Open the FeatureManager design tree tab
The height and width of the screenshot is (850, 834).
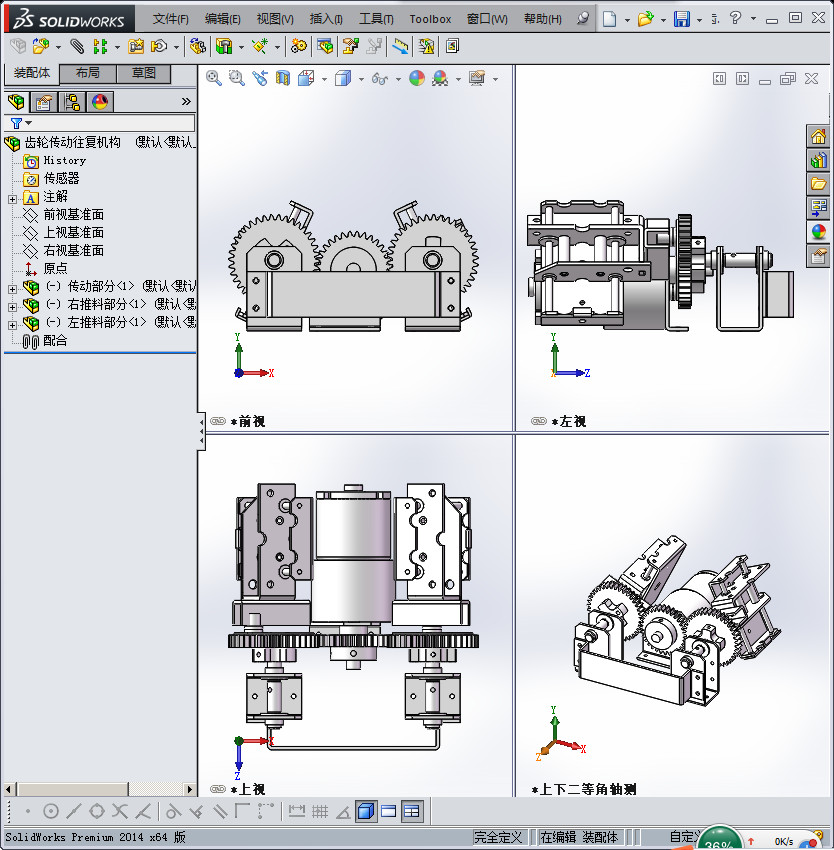point(17,102)
